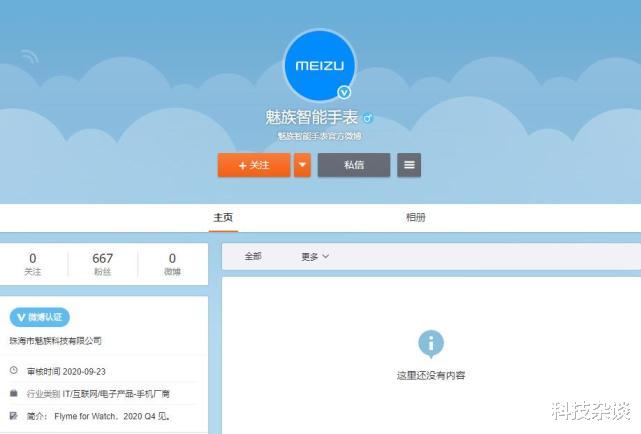Expand the 更多 filter dropdown
This screenshot has width=641, height=434.
coord(315,257)
